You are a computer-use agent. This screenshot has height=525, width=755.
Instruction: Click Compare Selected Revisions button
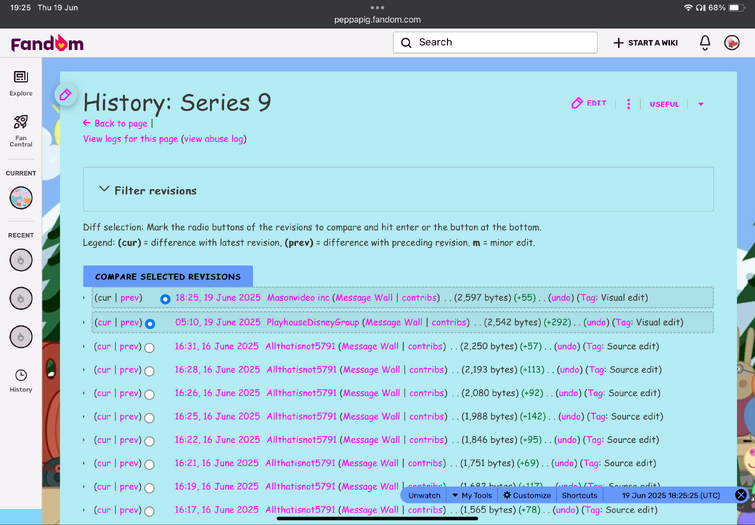pyautogui.click(x=168, y=276)
